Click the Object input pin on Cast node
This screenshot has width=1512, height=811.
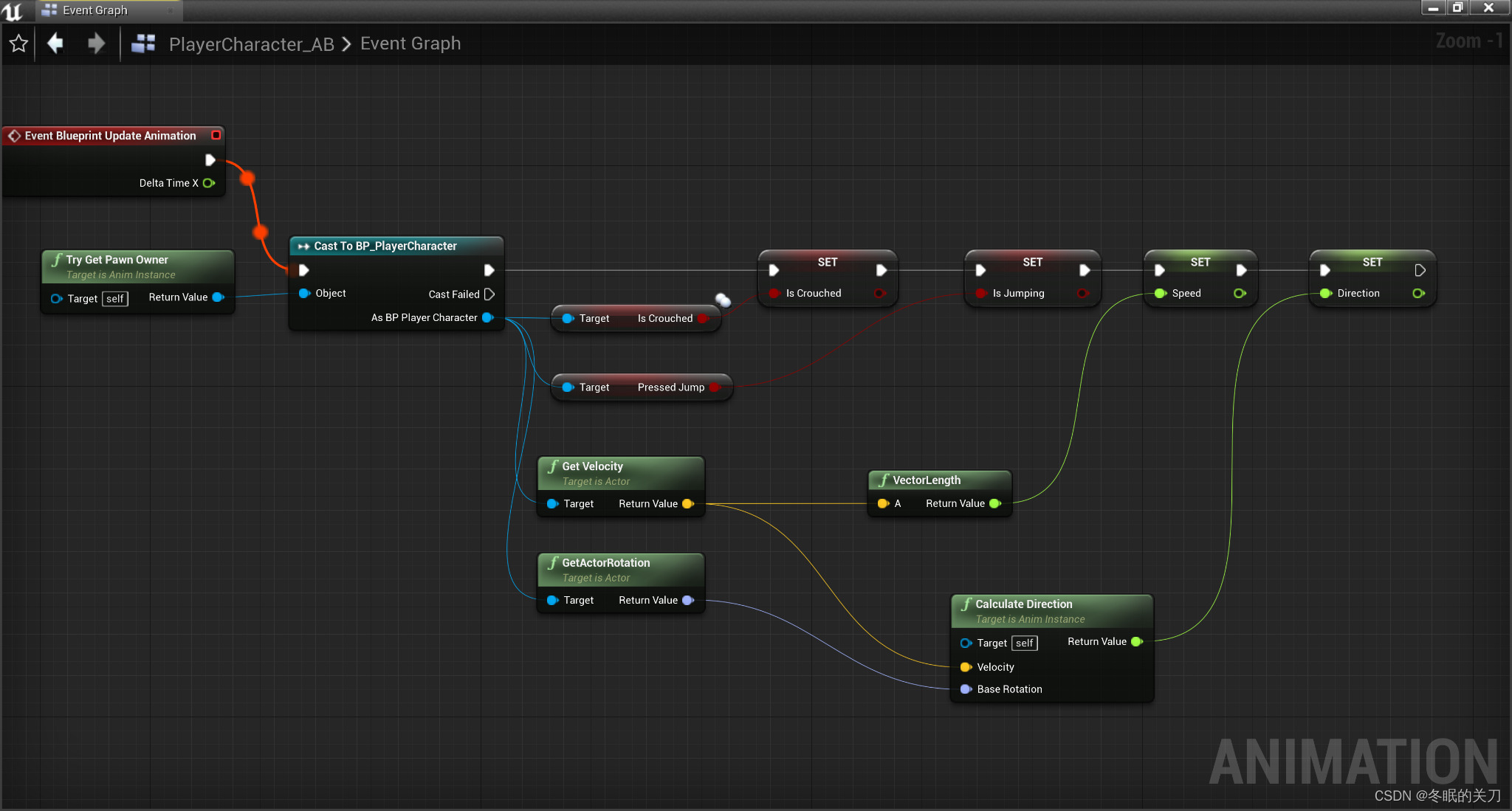[304, 294]
